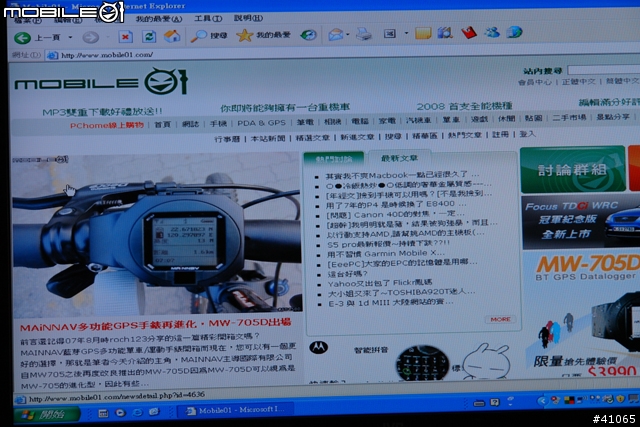Click the greyed Forward arrow button
Image resolution: width=640 pixels, height=427 pixels.
coord(91,38)
